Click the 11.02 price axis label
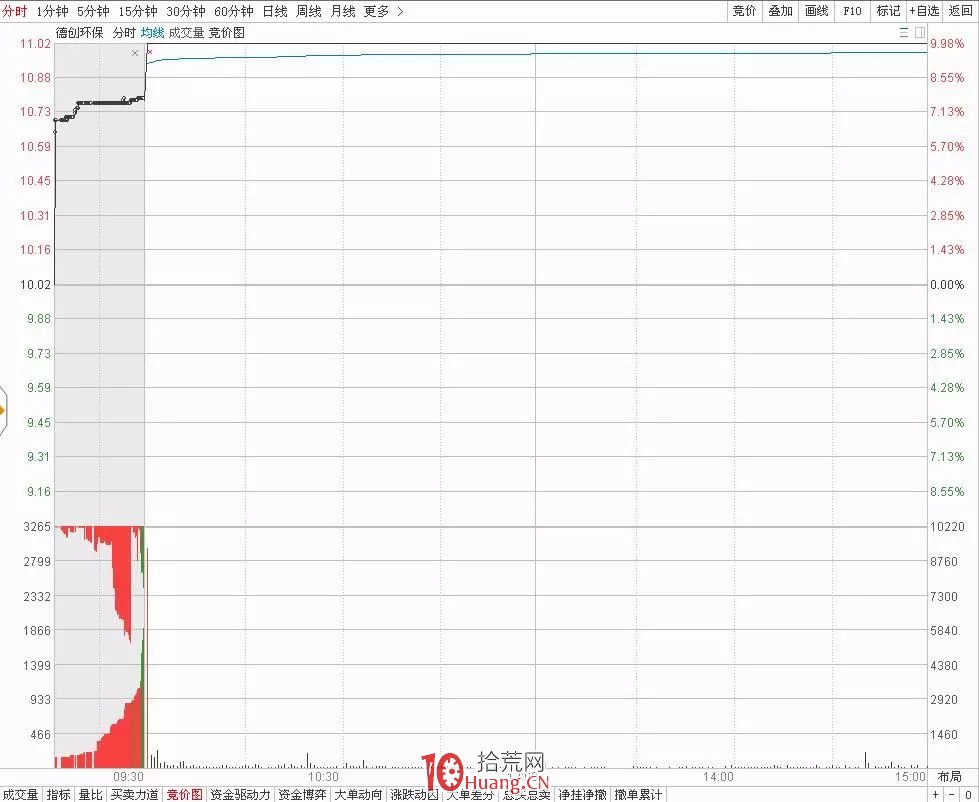The height and width of the screenshot is (802, 979). [36, 43]
